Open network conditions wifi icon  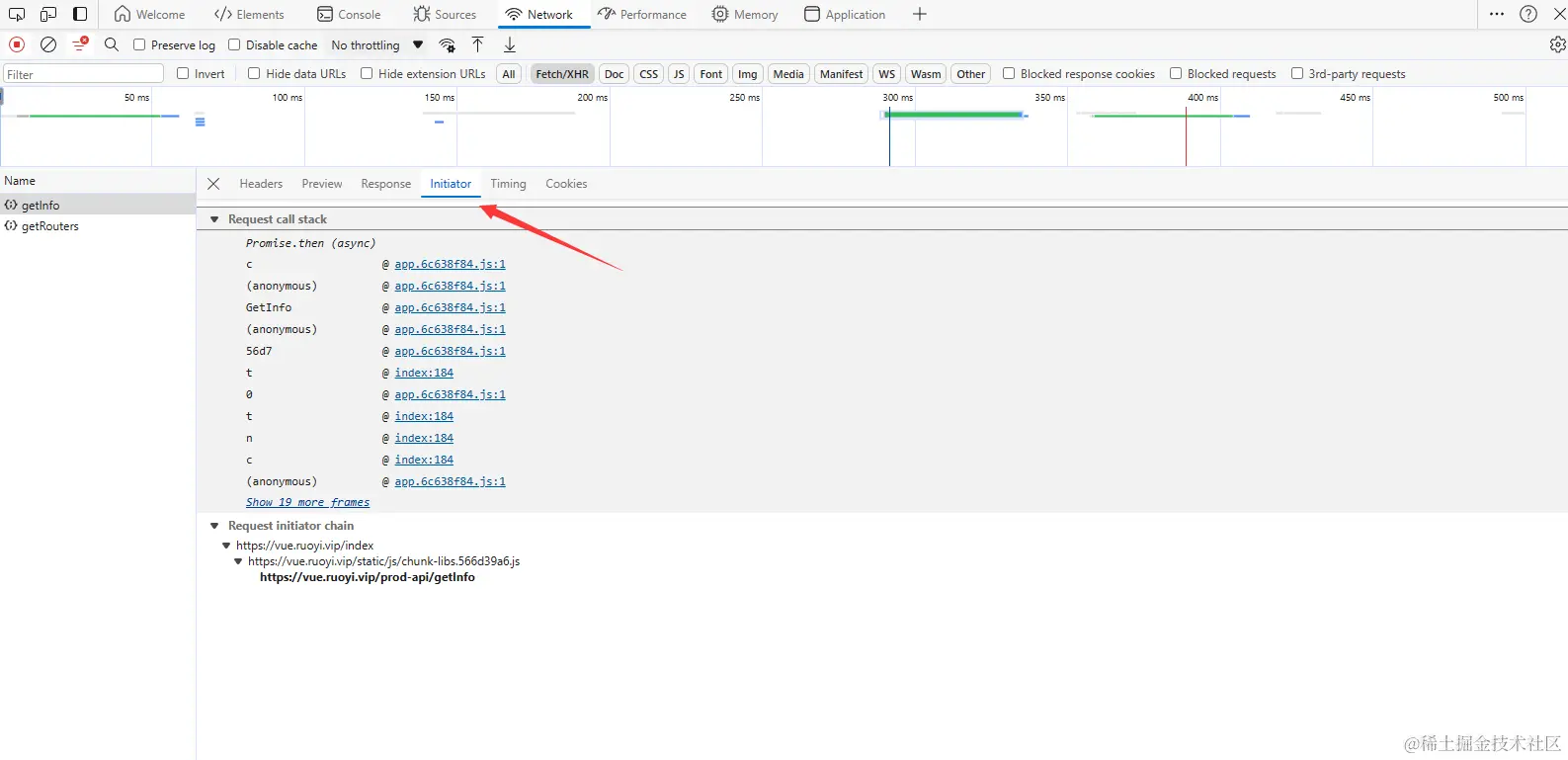pyautogui.click(x=448, y=44)
